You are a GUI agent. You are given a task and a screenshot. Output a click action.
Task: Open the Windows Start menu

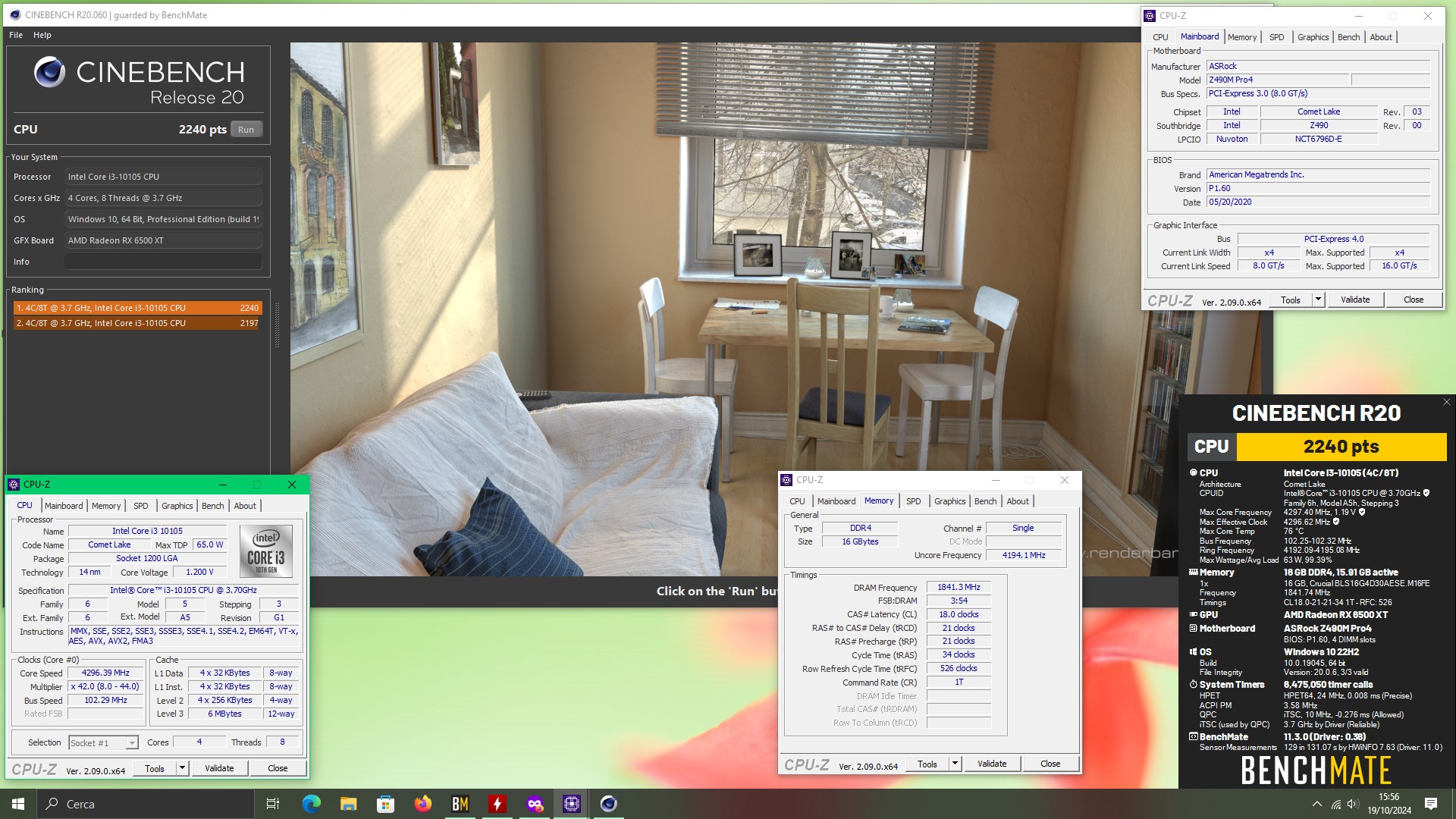pos(18,804)
